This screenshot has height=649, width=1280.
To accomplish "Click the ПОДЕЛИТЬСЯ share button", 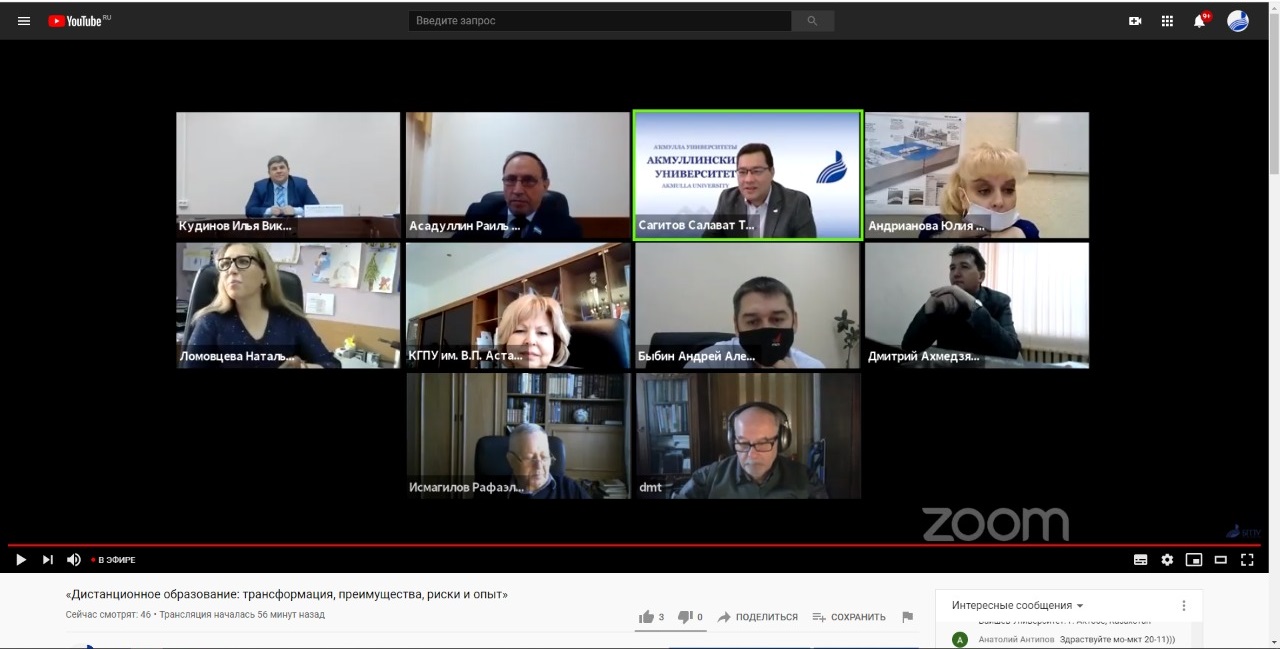I will 757,617.
